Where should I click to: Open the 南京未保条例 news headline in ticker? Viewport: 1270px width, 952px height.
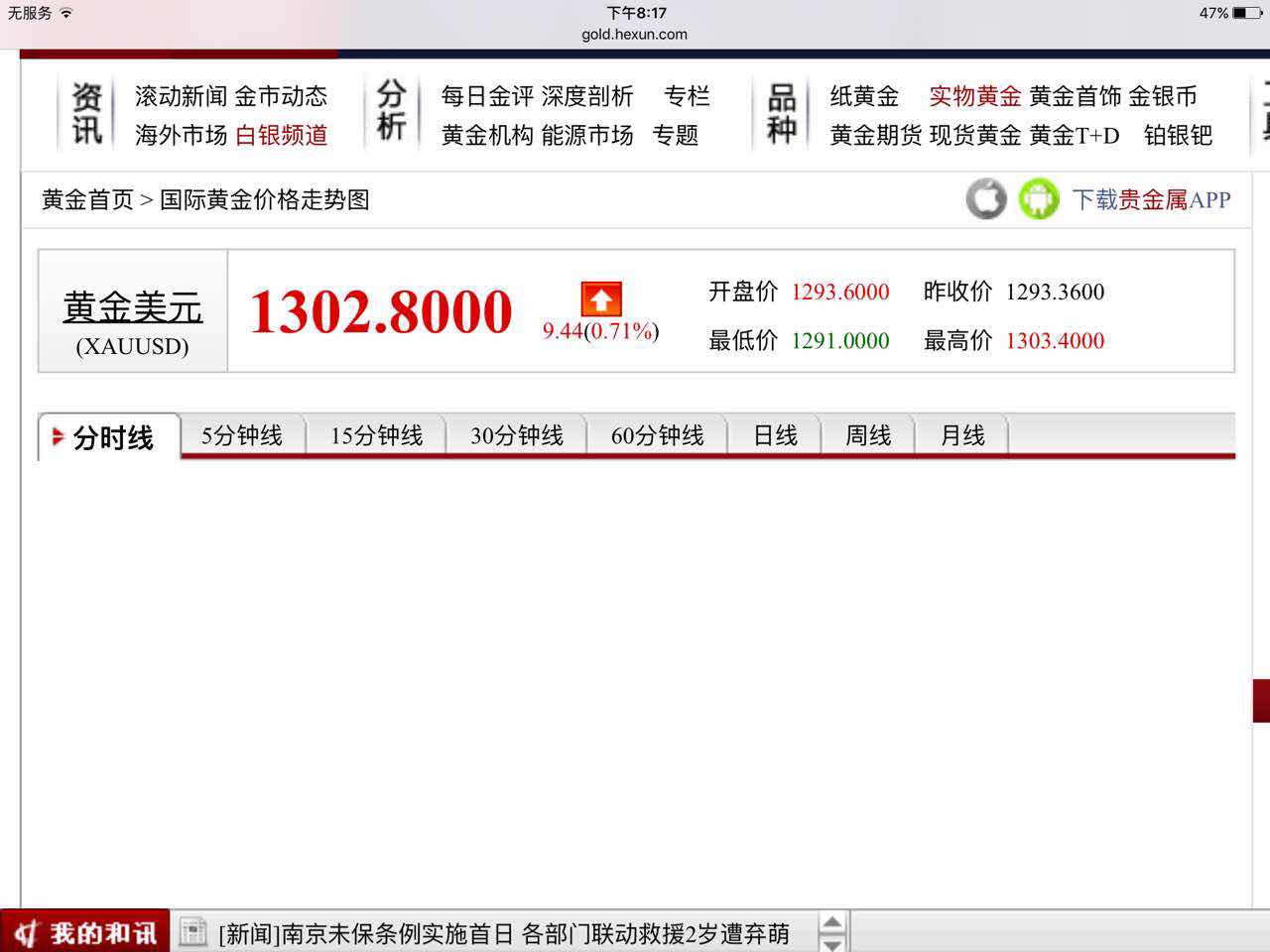pos(504,933)
